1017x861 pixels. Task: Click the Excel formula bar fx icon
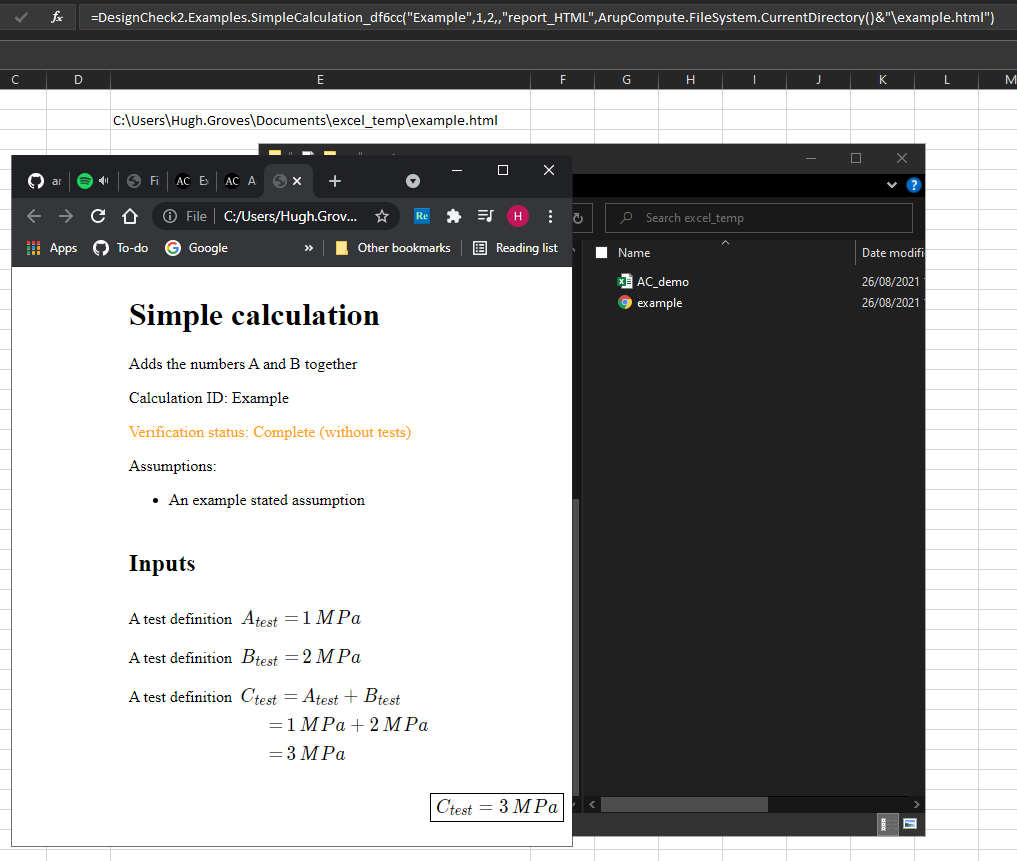pos(57,17)
